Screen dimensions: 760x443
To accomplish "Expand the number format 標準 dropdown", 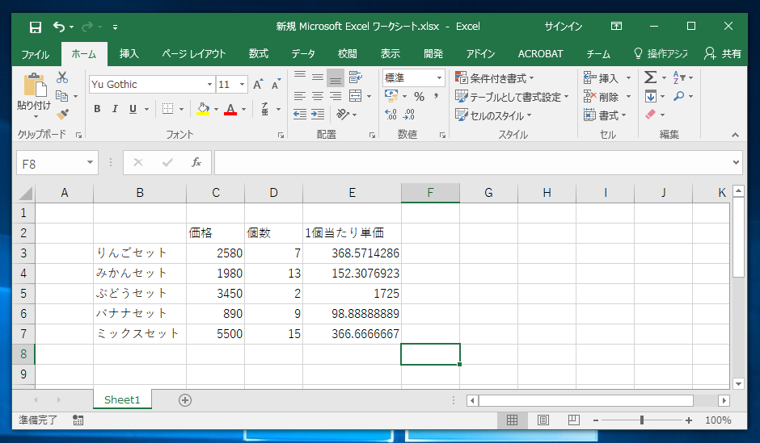I will click(x=438, y=78).
